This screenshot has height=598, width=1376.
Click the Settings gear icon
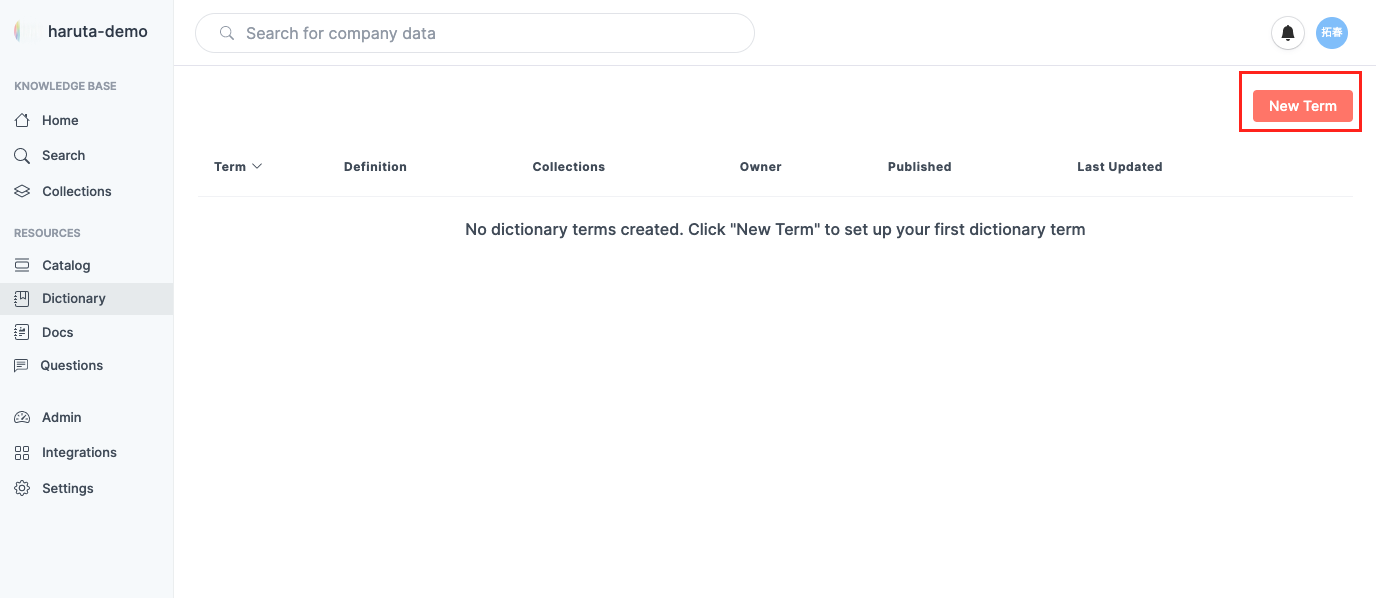tap(22, 488)
